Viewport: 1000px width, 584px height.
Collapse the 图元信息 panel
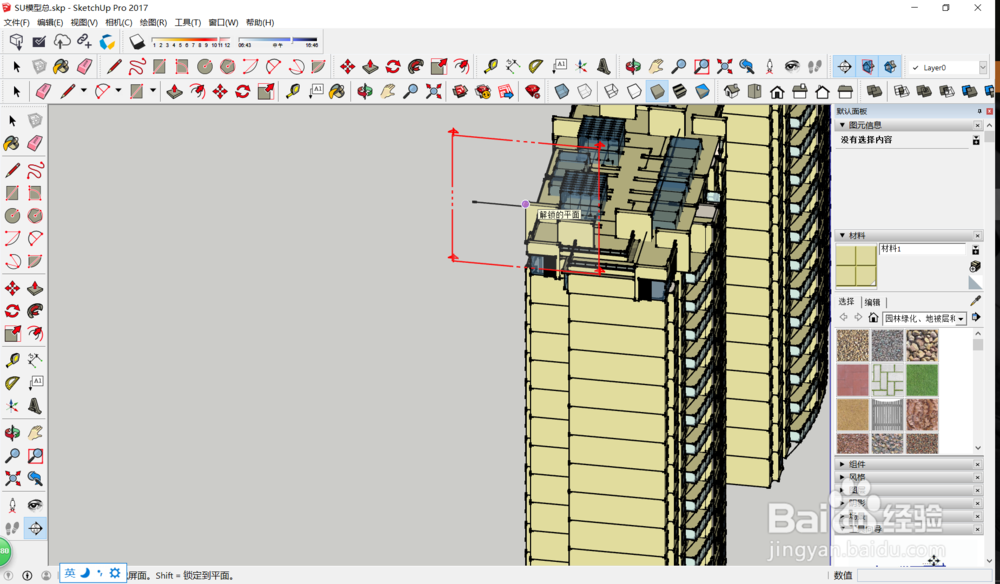pyautogui.click(x=842, y=125)
